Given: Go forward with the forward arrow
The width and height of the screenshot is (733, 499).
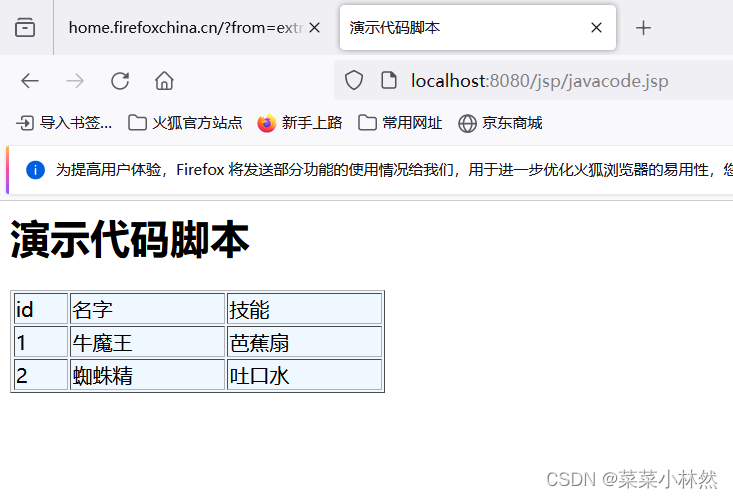Looking at the screenshot, I should [75, 81].
